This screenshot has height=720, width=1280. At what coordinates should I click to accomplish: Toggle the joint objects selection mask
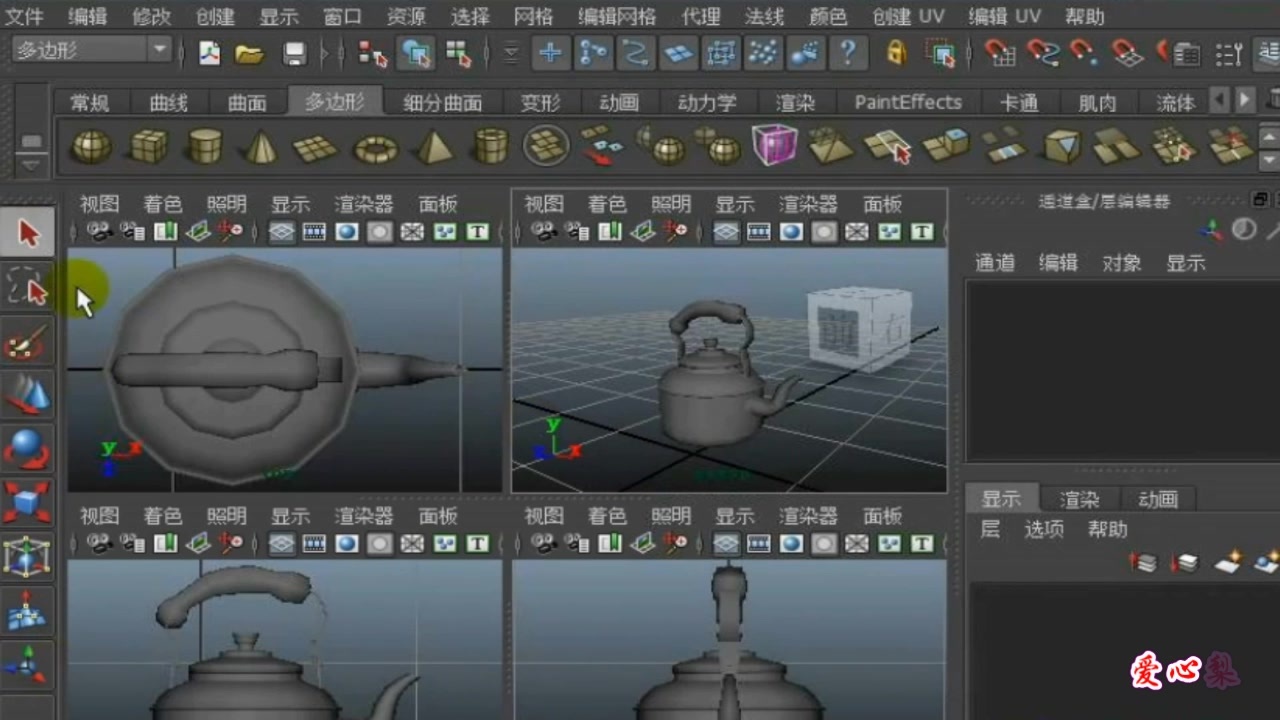pos(593,53)
